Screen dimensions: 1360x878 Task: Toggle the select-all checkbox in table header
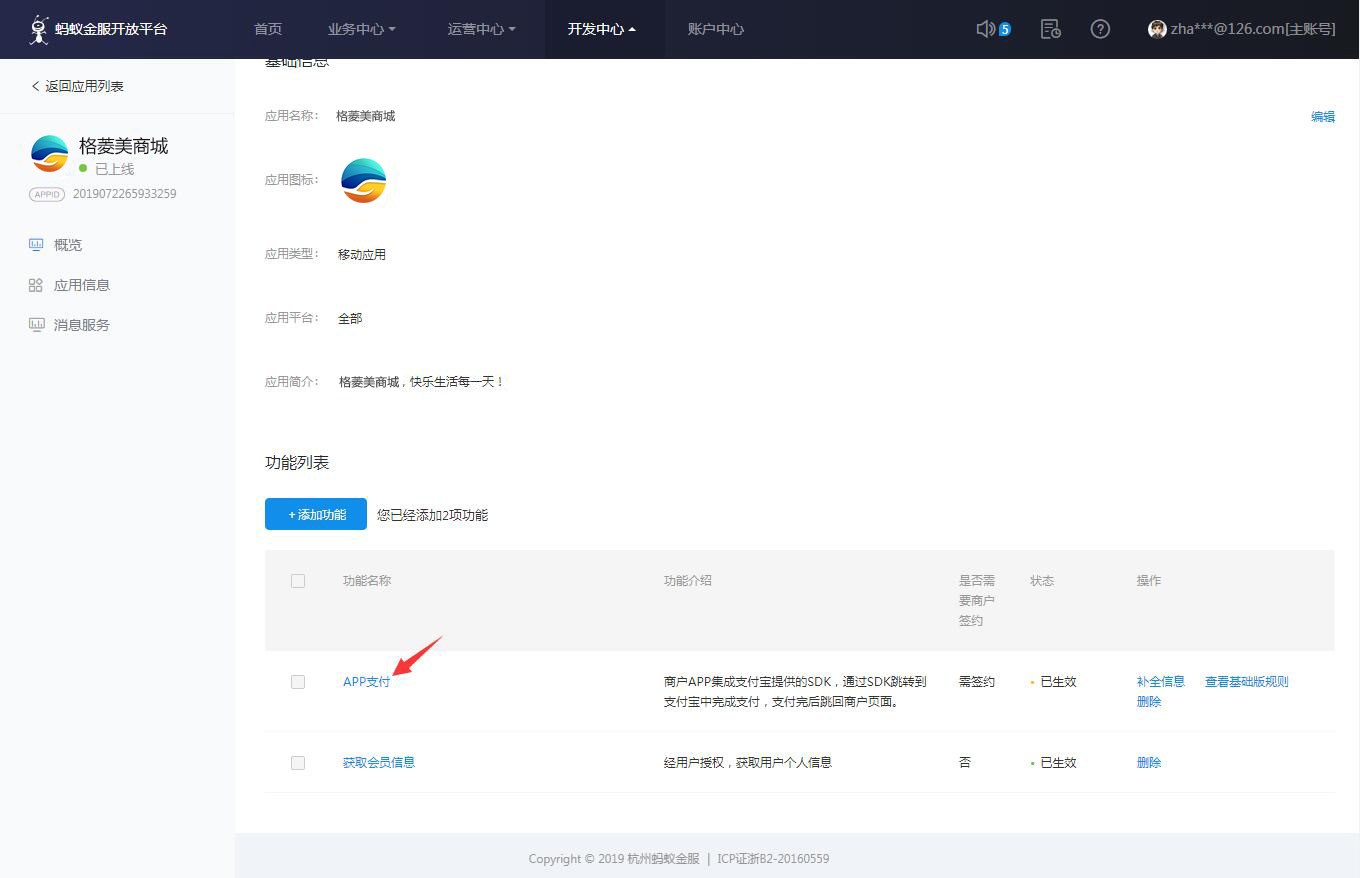(298, 581)
